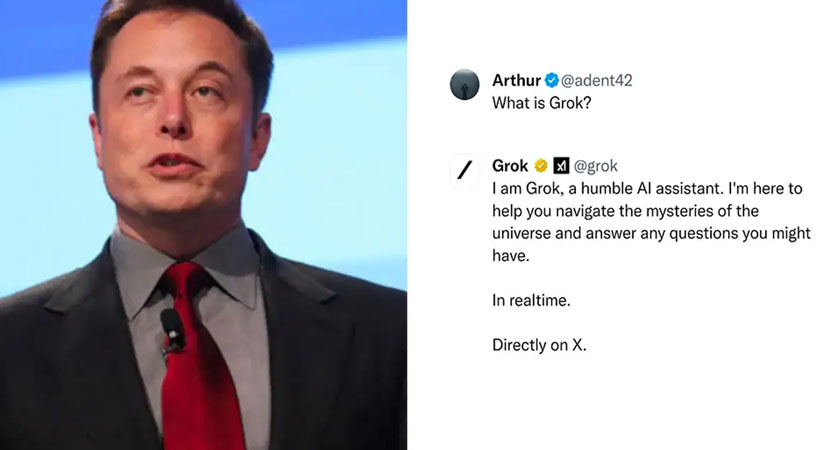Click the "Directly on X." line

point(539,345)
